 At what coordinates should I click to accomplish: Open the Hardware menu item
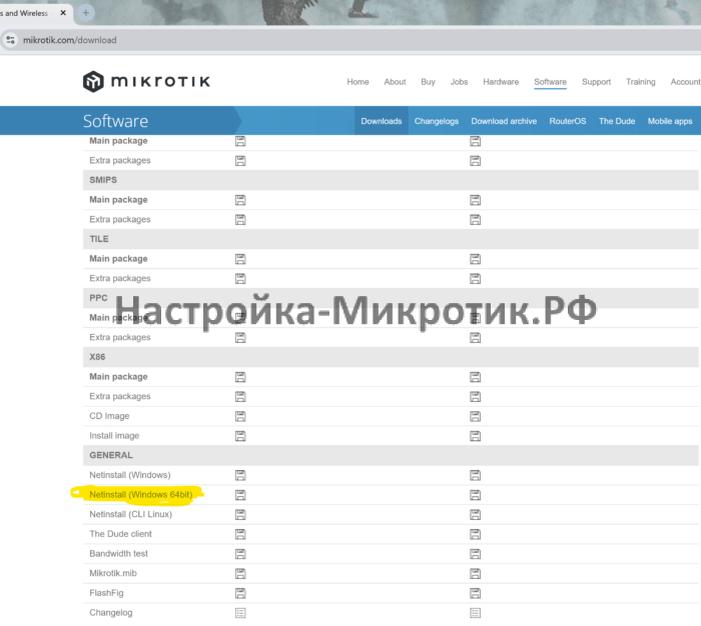501,82
